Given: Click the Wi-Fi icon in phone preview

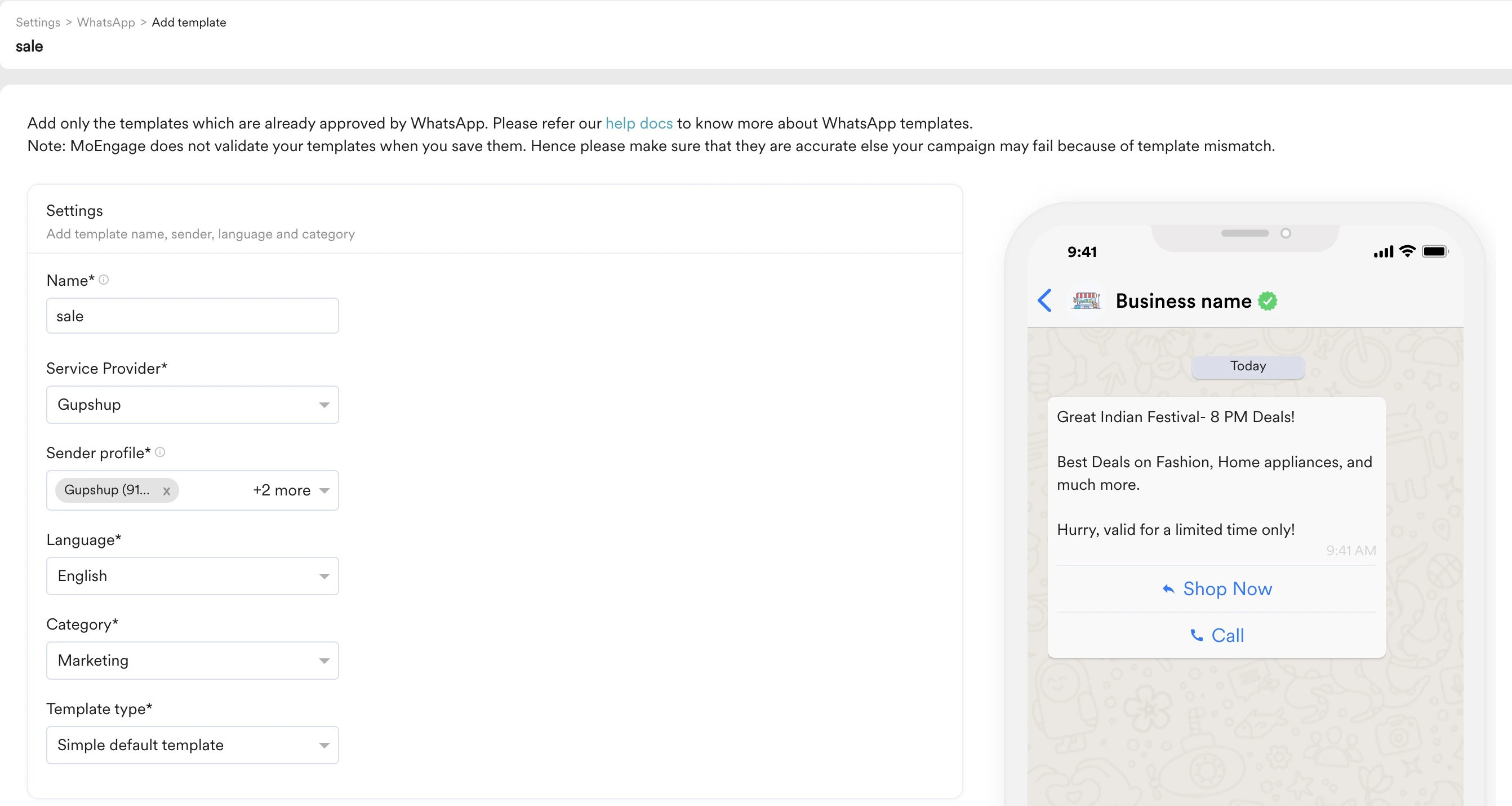Looking at the screenshot, I should [1407, 251].
